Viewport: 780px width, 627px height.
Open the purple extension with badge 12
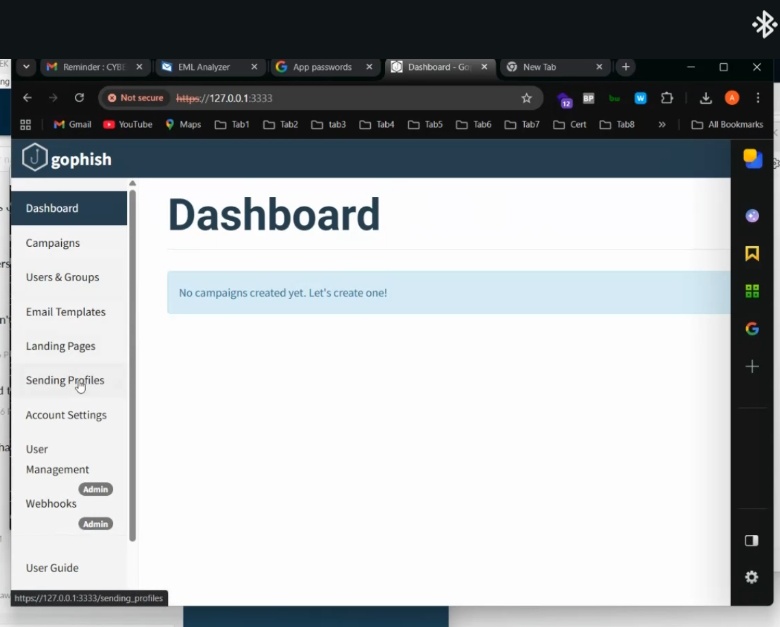[565, 100]
